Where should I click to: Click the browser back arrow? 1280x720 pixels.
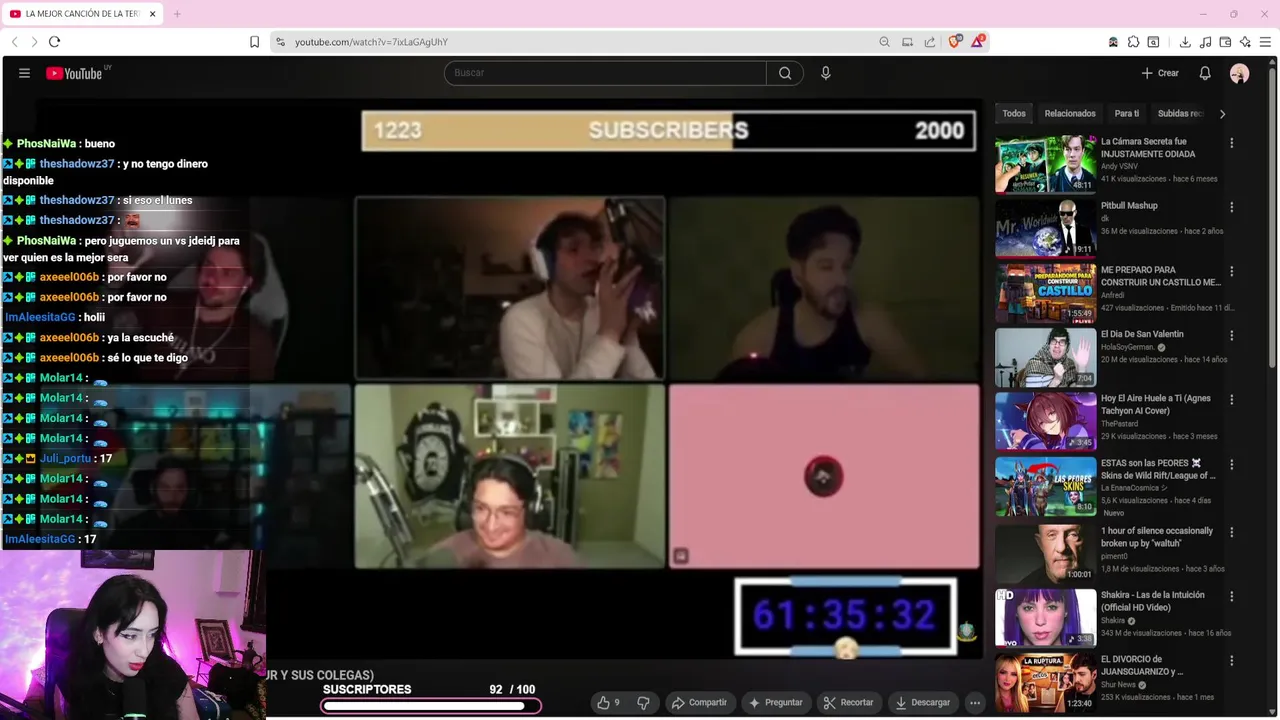pos(14,42)
